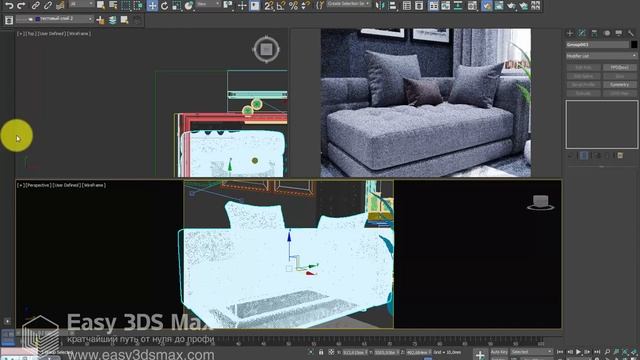Open the Top viewport [+] general menu
The image size is (640, 360).
coord(20,34)
